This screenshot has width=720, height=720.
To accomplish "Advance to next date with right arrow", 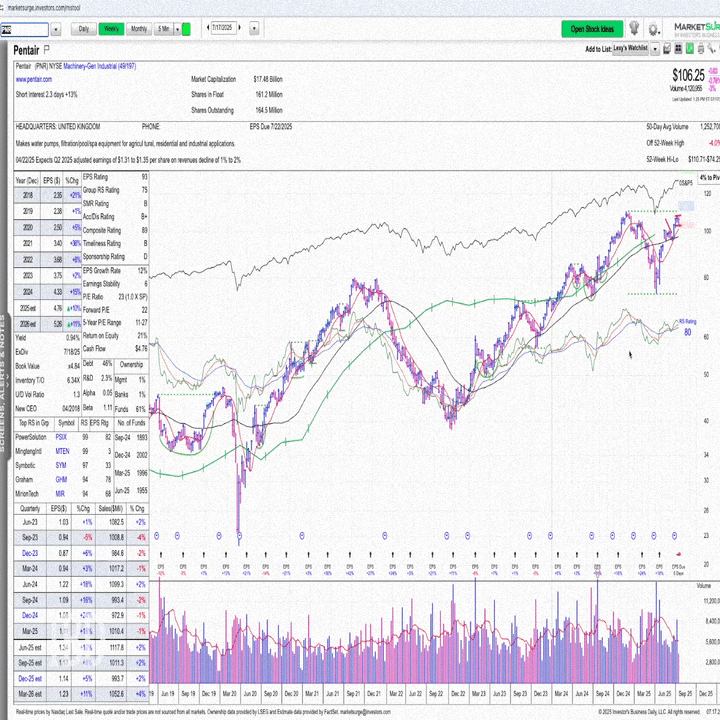I will click(240, 28).
